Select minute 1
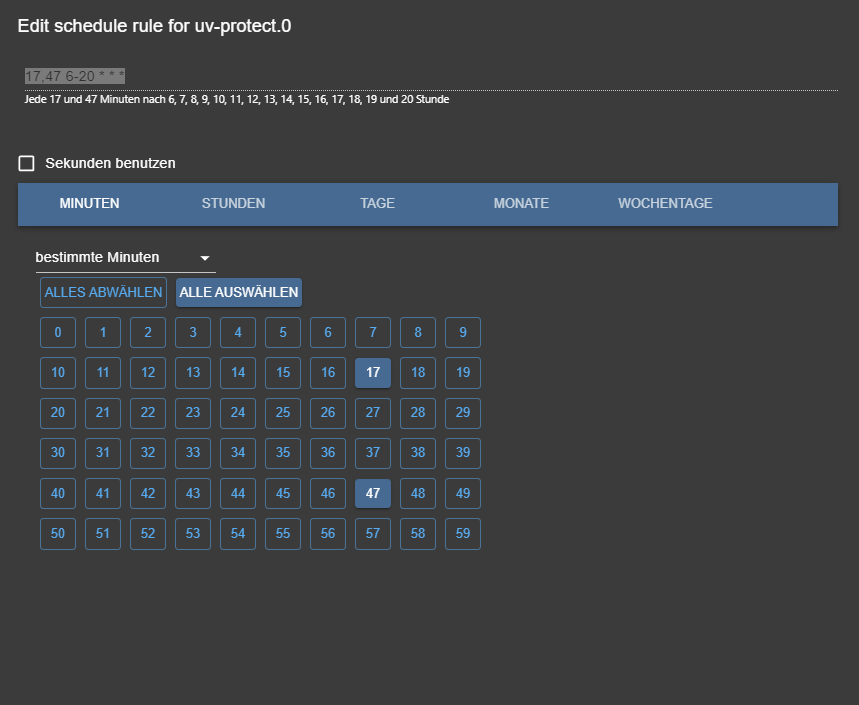 pos(103,333)
